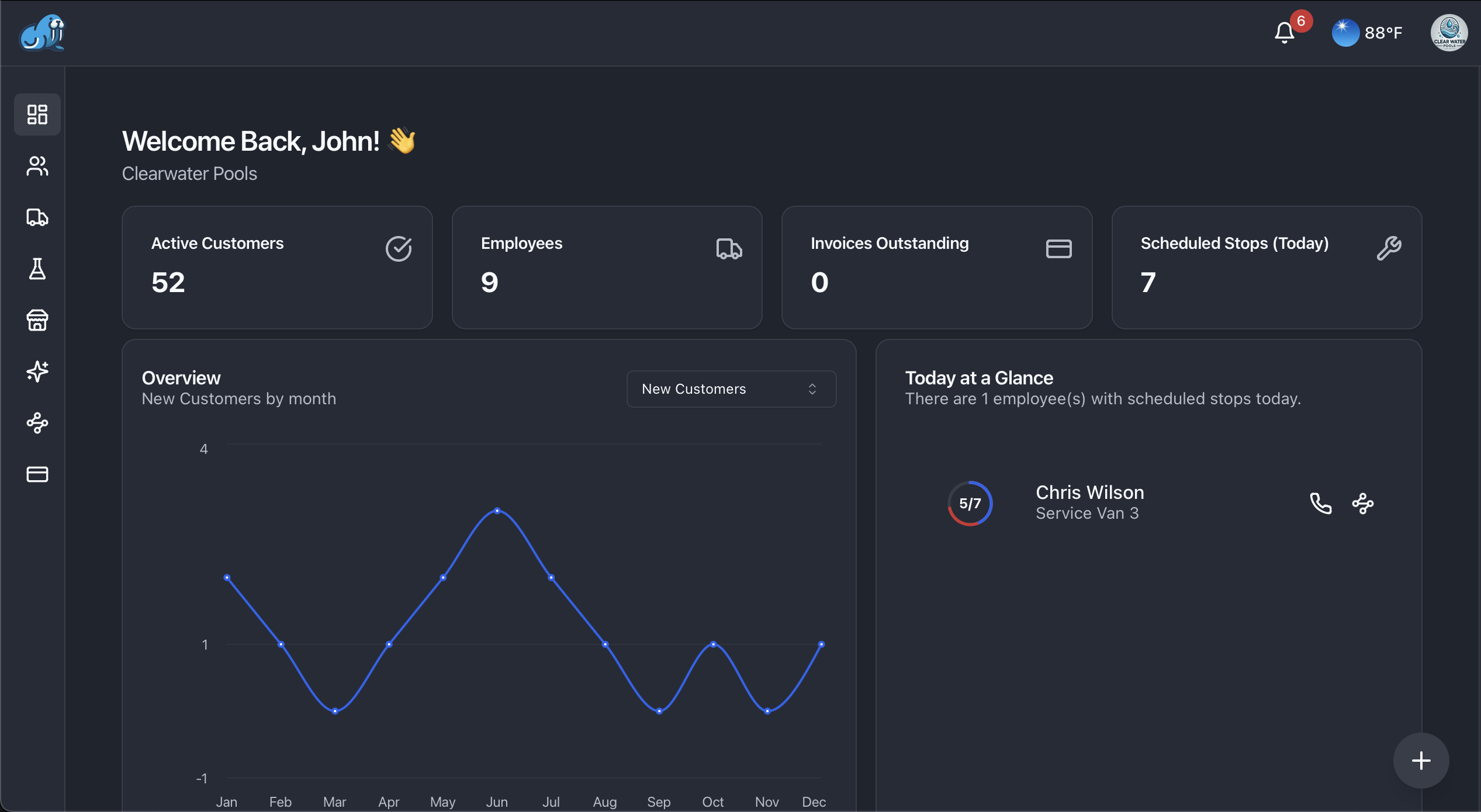Open the Scheduled Stops (Today) card
1481x812 pixels.
1267,268
